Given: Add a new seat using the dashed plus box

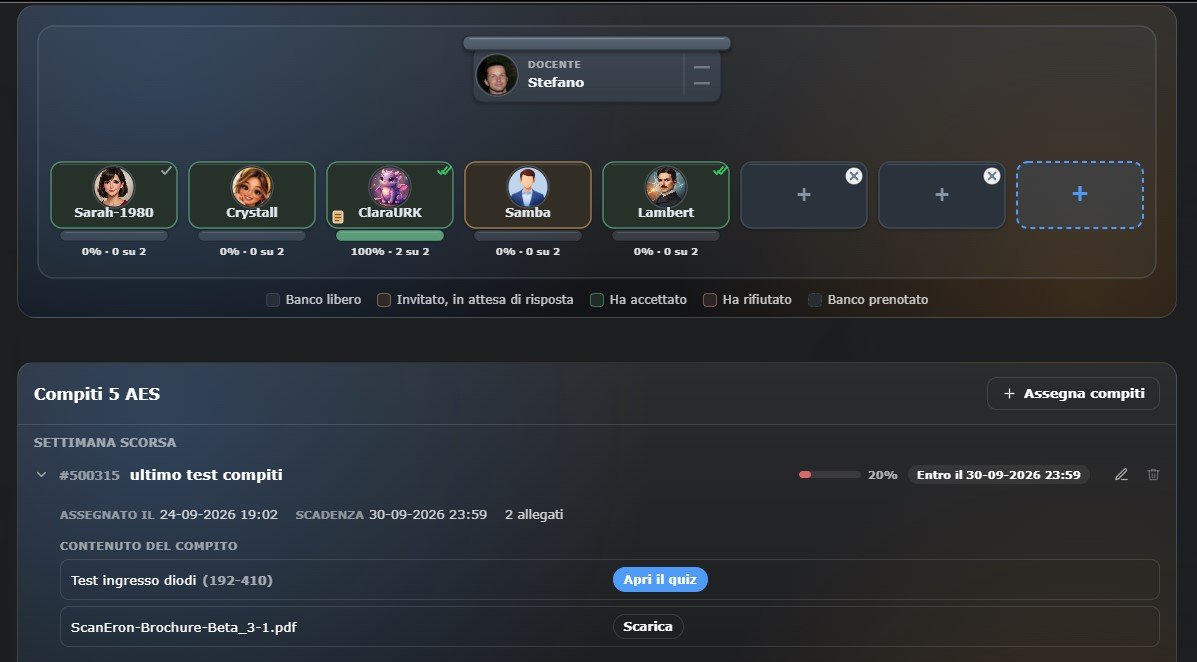Looking at the screenshot, I should click(x=1079, y=194).
